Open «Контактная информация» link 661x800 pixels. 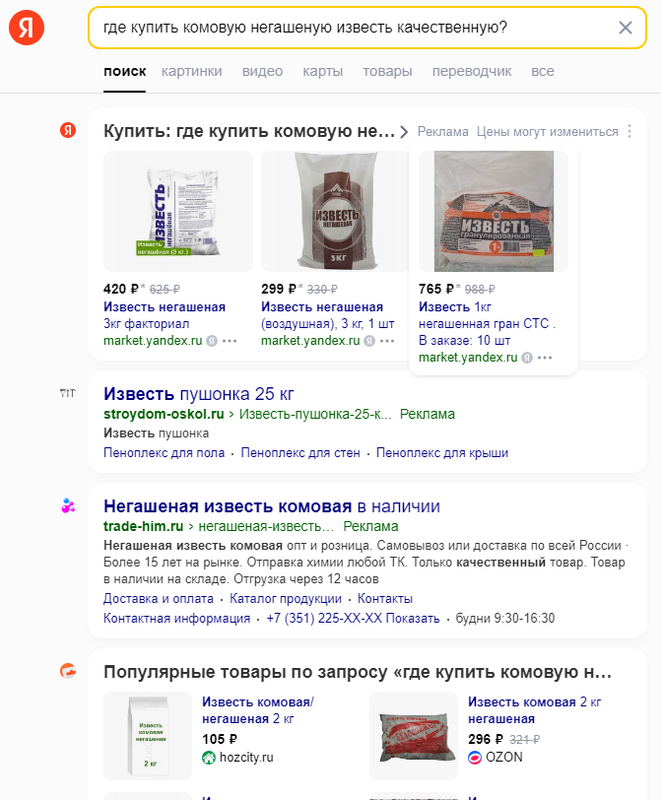pyautogui.click(x=177, y=618)
